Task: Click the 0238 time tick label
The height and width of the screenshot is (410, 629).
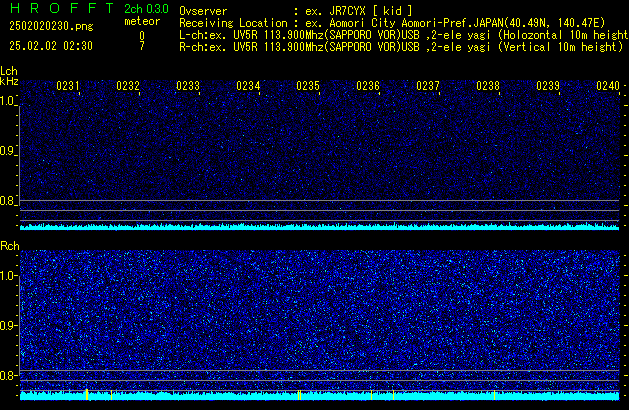Action: (x=488, y=86)
